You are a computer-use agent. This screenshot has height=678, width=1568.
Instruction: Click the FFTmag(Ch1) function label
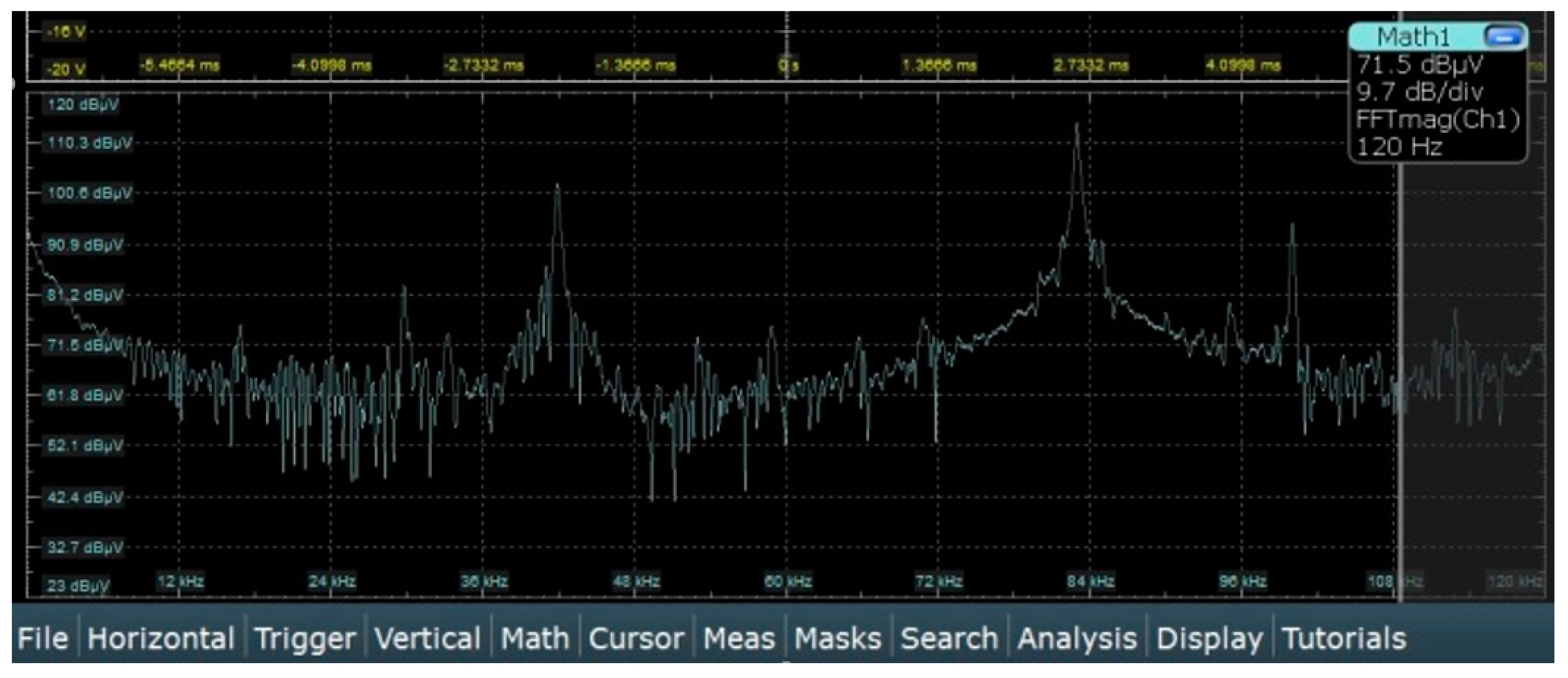[1437, 119]
